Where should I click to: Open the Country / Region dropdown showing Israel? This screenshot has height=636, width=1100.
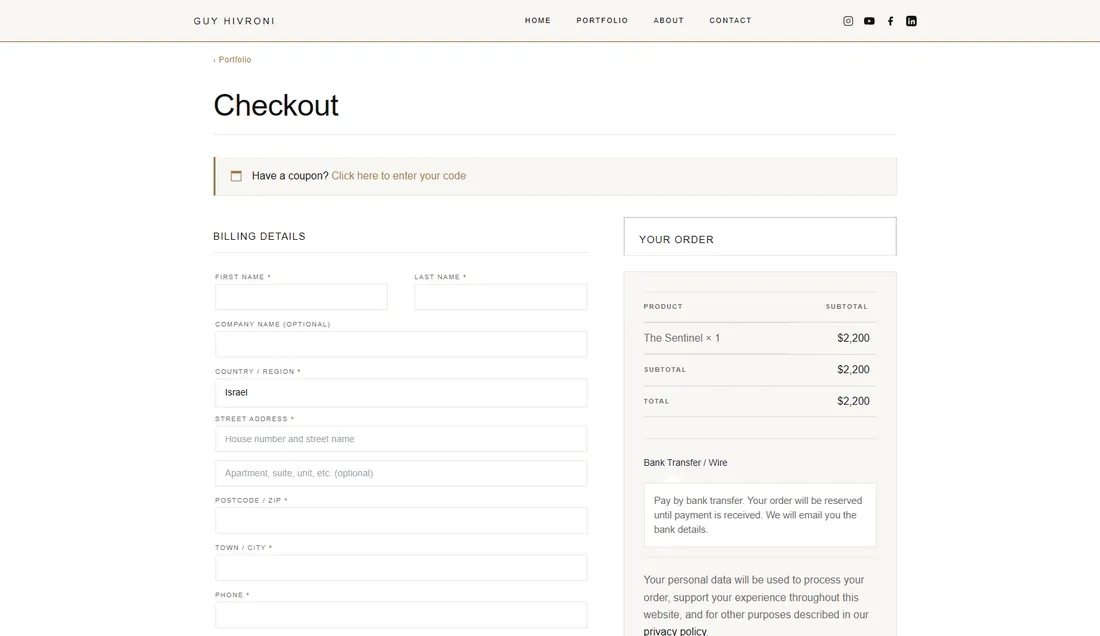pos(401,393)
